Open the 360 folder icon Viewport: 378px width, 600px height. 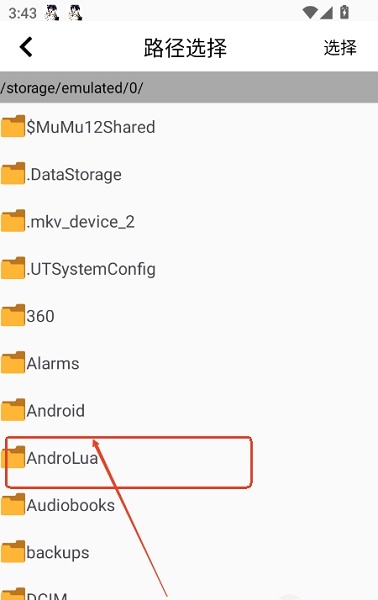[x=13, y=315]
